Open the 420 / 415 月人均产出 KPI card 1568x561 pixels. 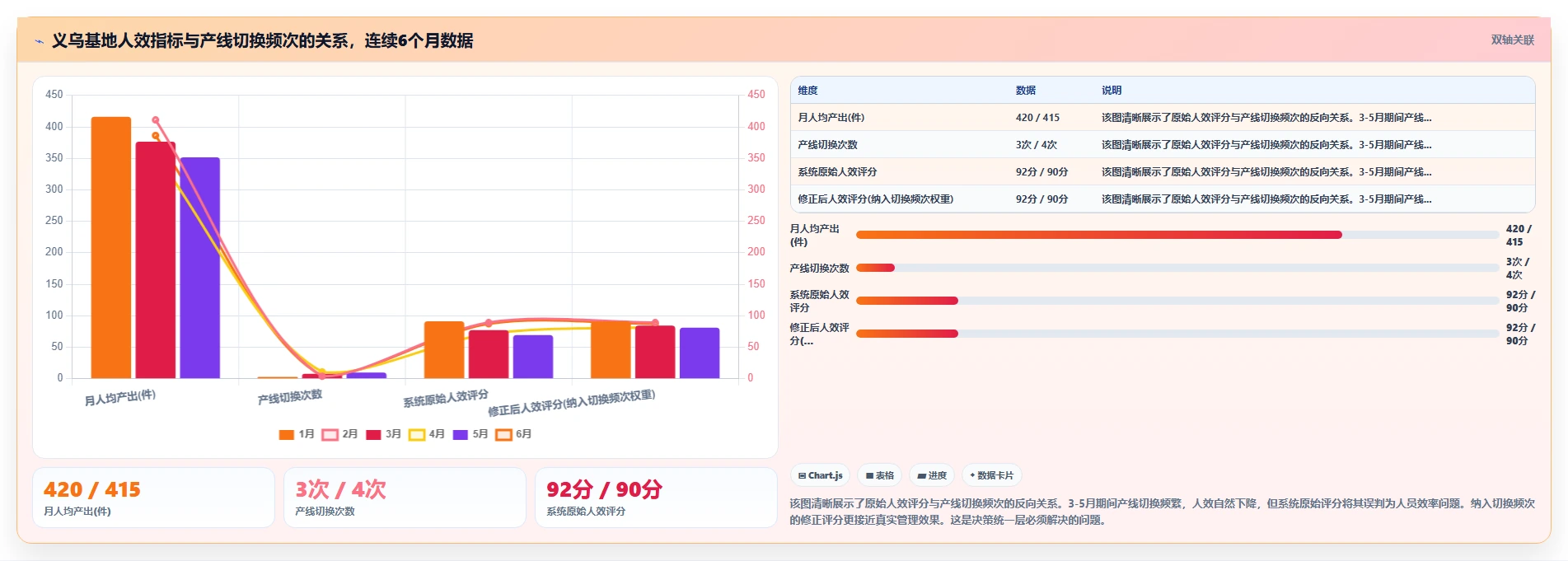[x=153, y=498]
